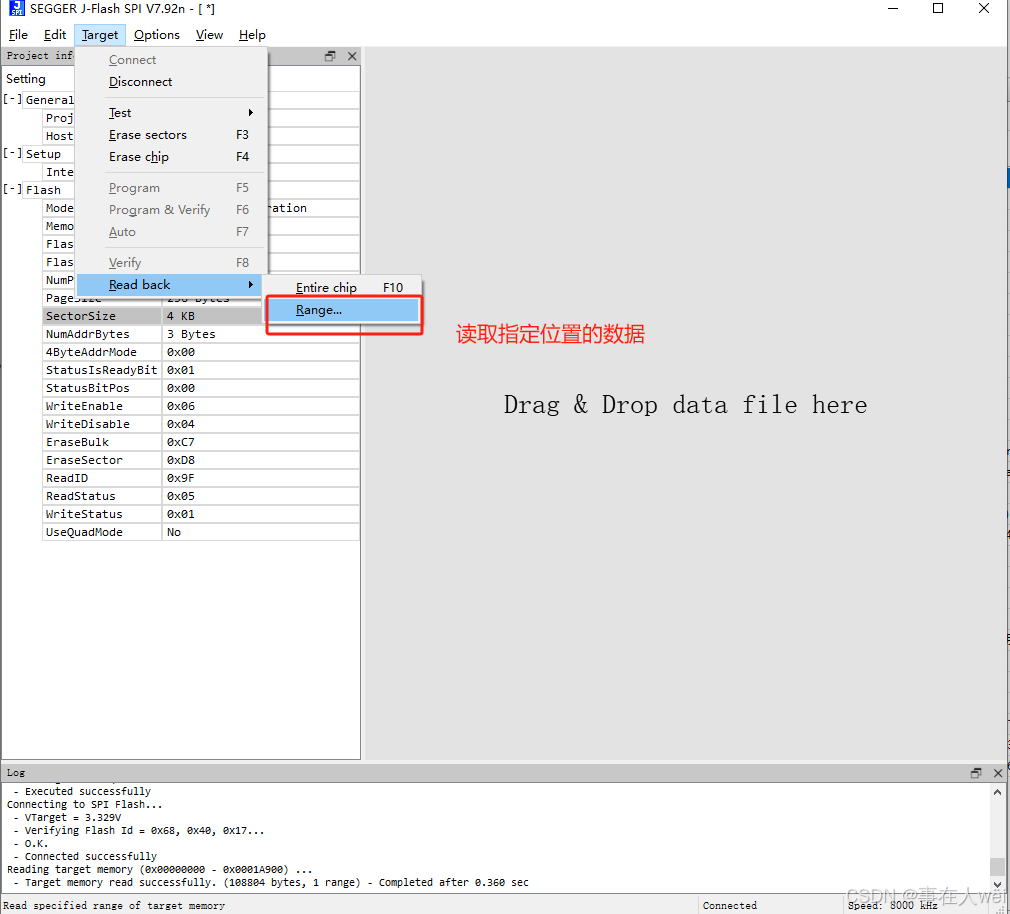Select Erase sectors menu entry
1010x914 pixels.
coord(171,135)
